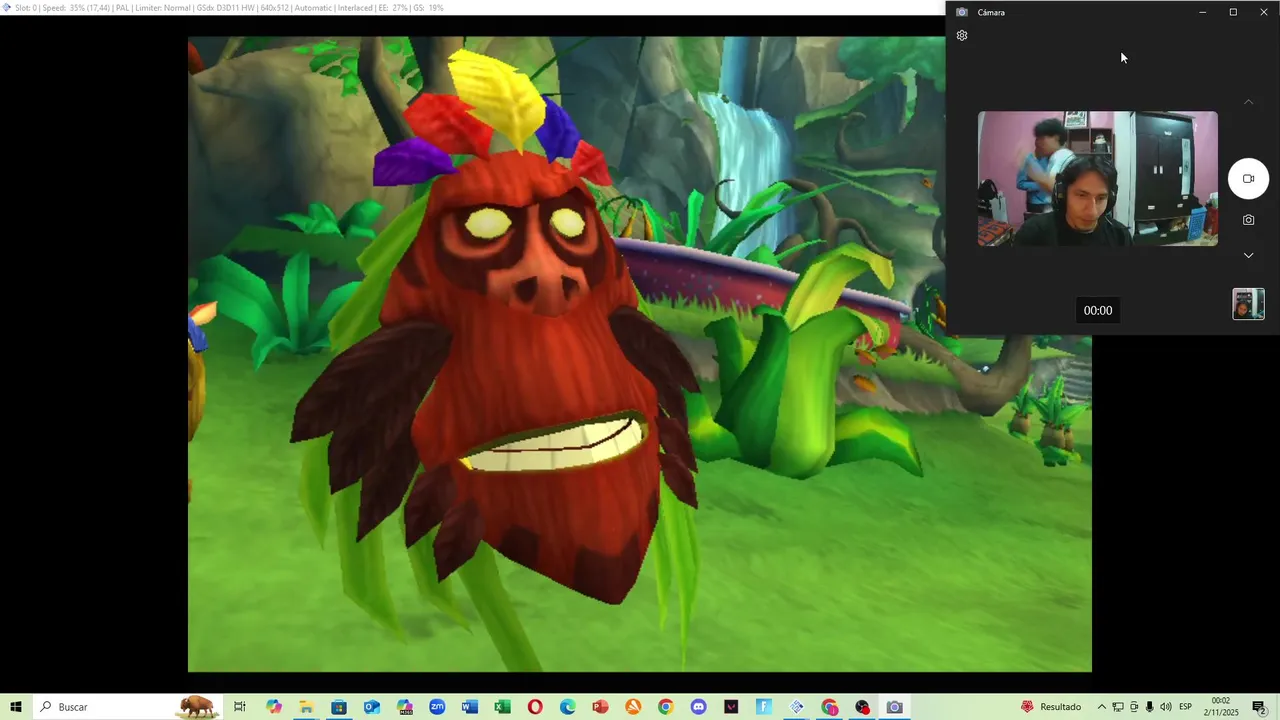Image resolution: width=1280 pixels, height=720 pixels.
Task: Launch Copilot from the taskbar
Action: click(x=273, y=707)
